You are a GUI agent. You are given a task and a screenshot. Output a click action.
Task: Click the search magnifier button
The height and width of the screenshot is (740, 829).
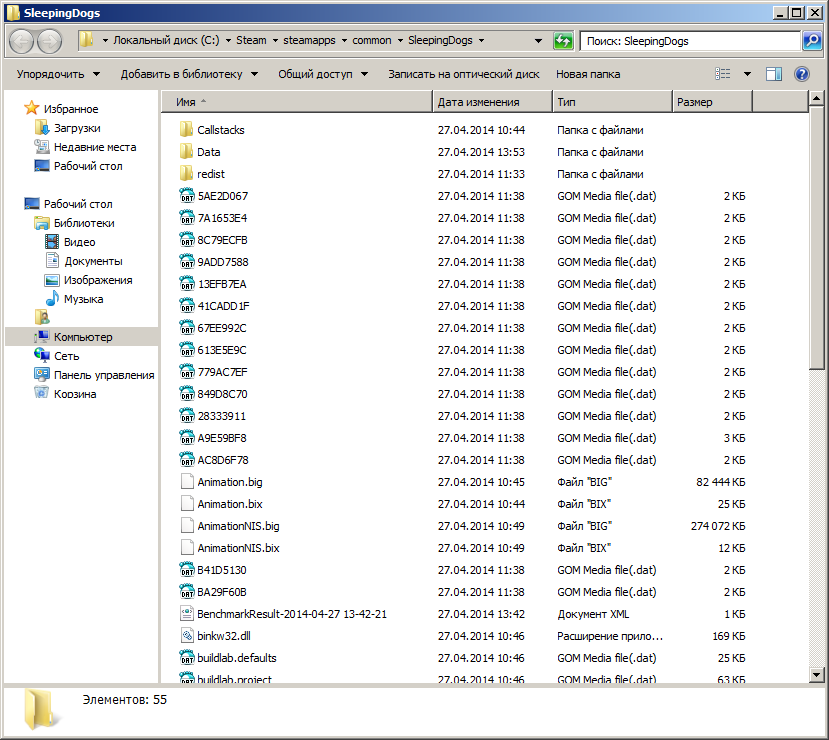(812, 41)
